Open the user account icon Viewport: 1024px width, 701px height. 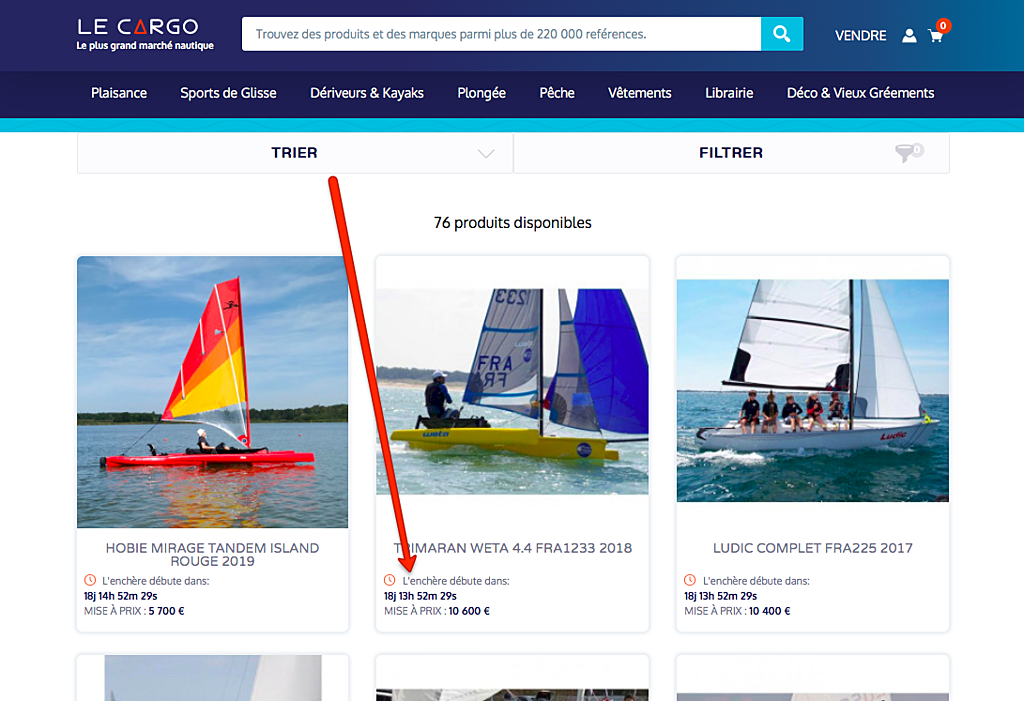909,36
